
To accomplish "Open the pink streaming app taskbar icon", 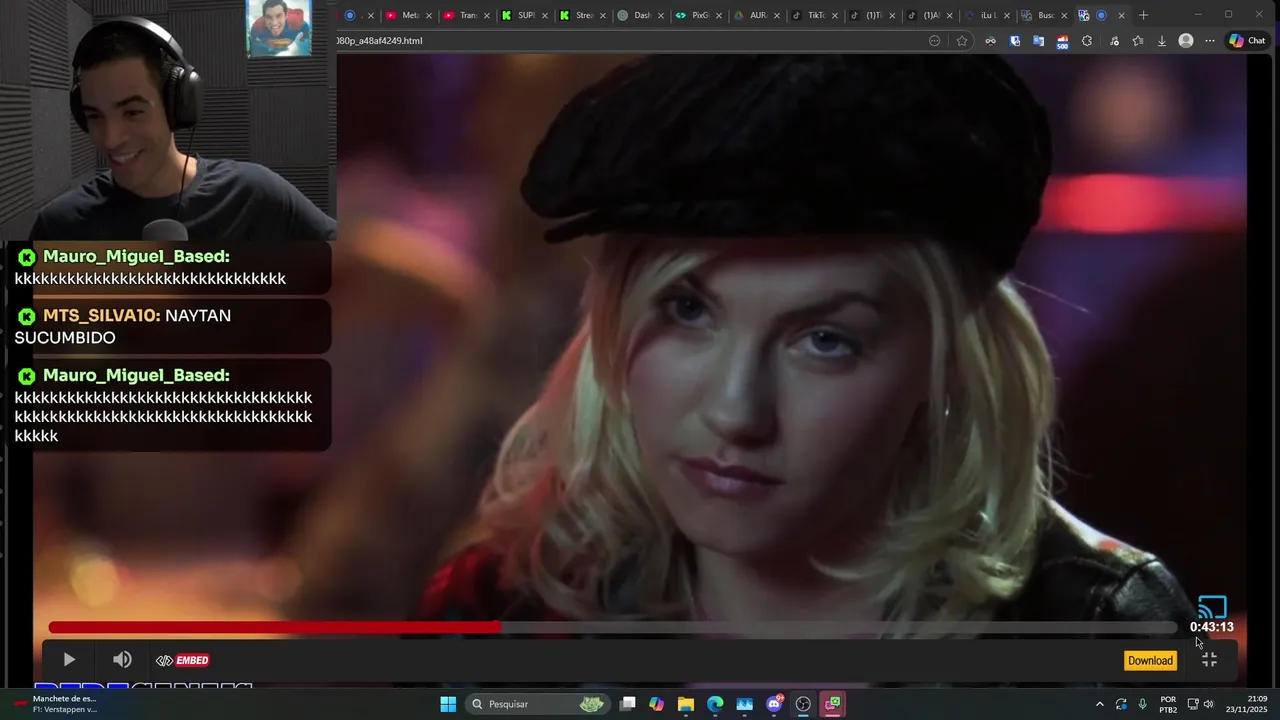I will coord(832,704).
